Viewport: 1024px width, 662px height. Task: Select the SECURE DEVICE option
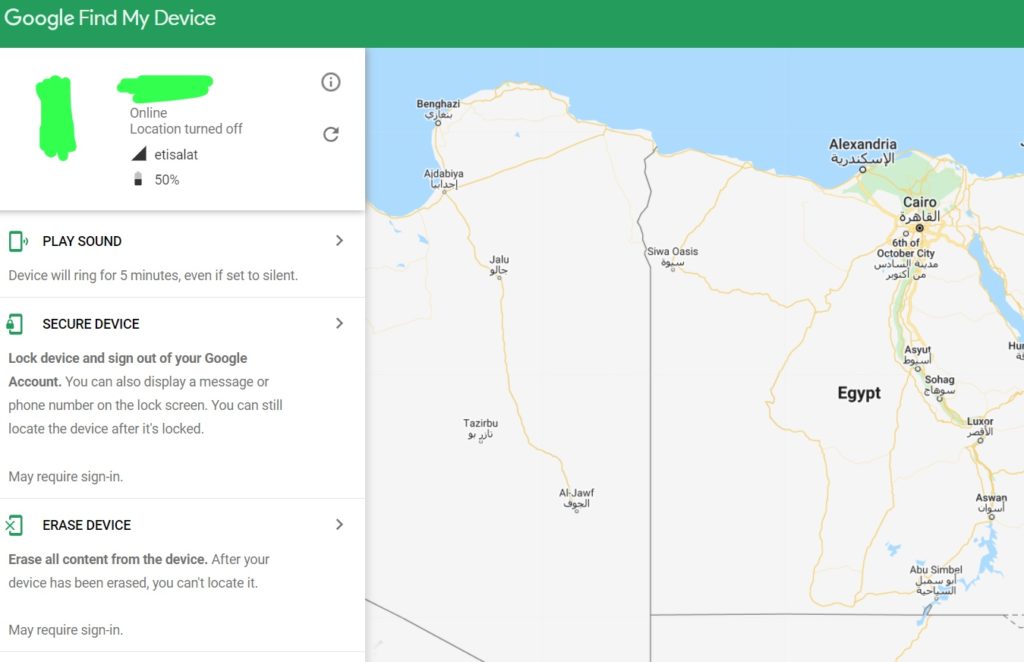click(91, 324)
